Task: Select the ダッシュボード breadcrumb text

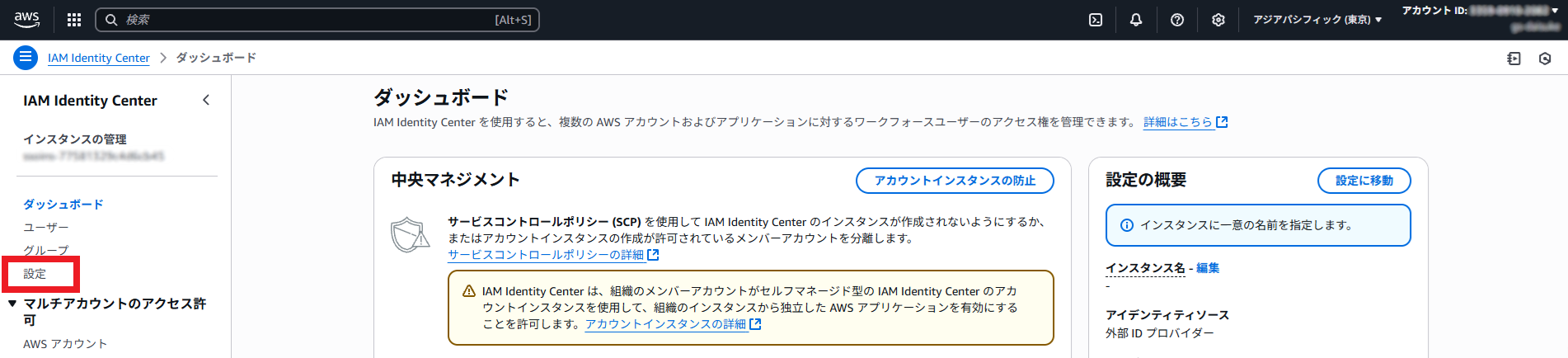Action: point(216,58)
